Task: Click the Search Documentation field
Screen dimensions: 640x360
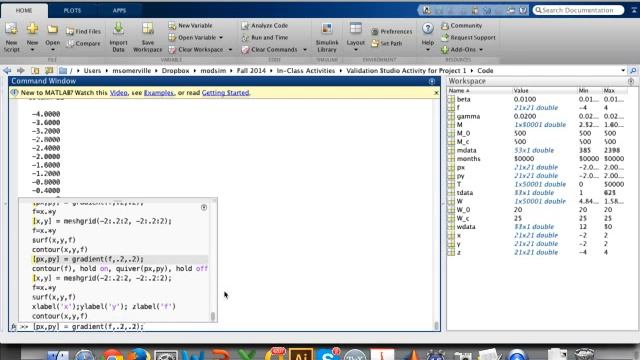Action: coord(578,10)
